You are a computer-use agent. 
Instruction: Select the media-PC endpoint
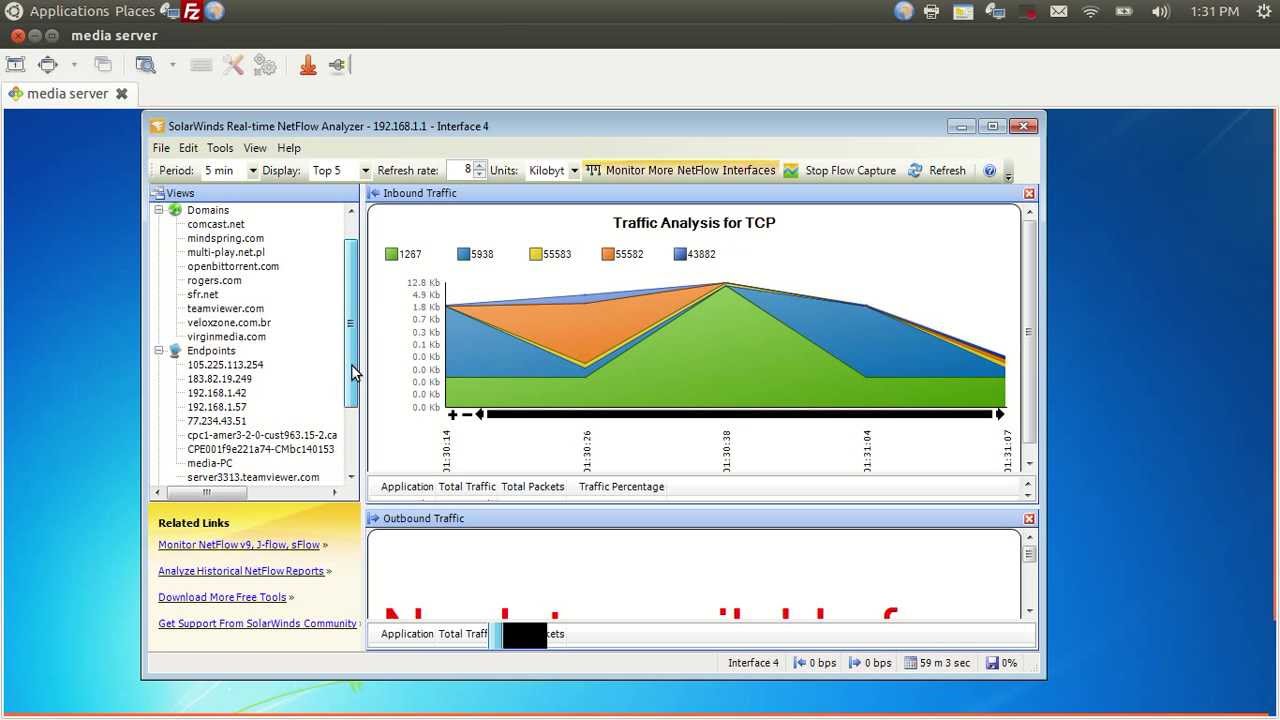pos(210,463)
